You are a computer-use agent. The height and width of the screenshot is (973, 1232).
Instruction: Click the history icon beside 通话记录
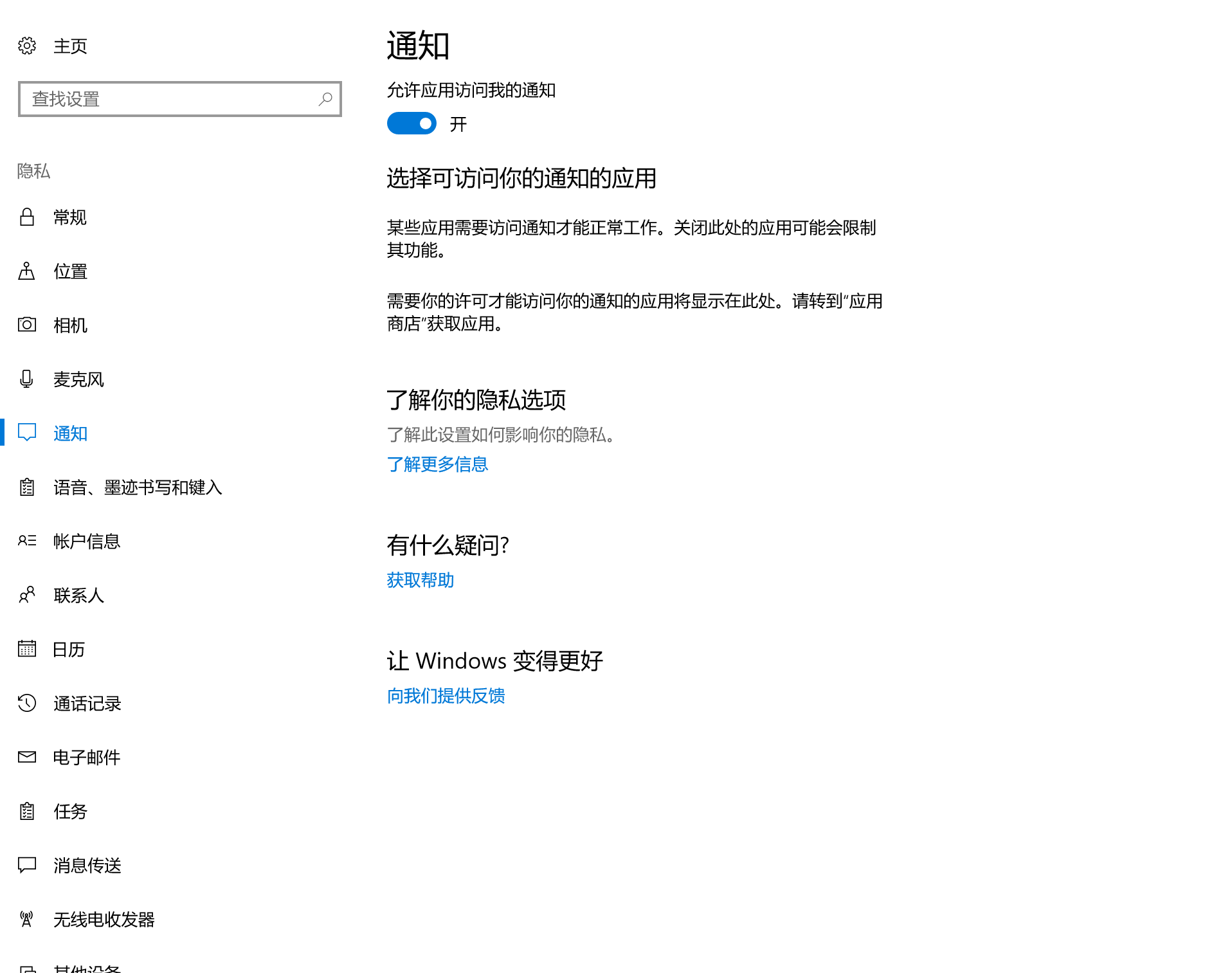[27, 703]
